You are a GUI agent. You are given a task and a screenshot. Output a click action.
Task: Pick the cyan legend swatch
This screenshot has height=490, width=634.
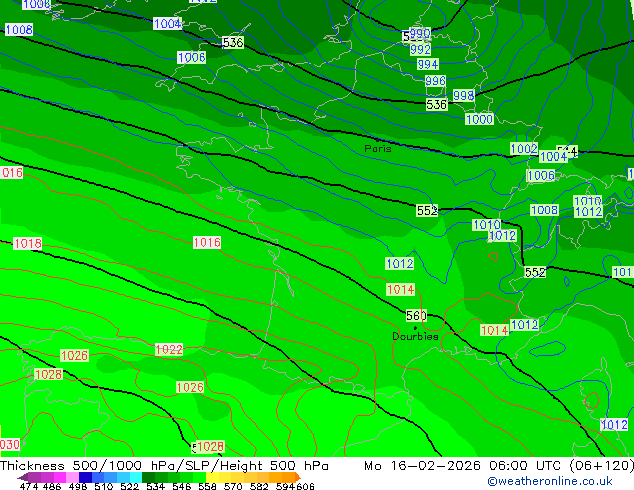[x=136, y=477]
